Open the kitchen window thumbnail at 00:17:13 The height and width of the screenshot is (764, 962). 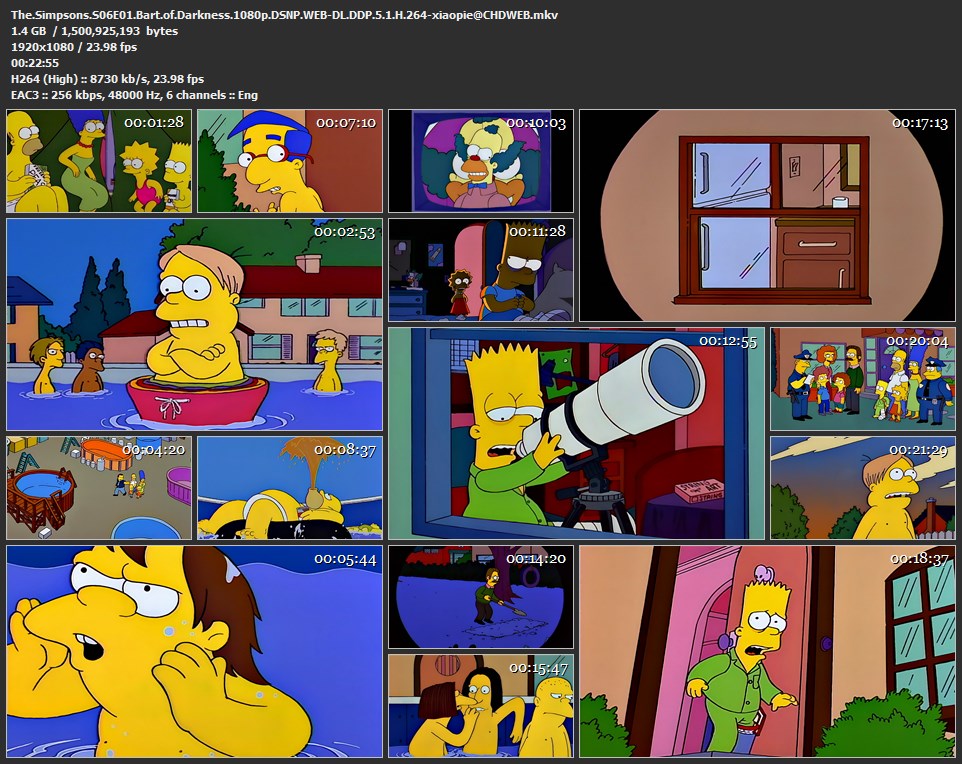[767, 215]
